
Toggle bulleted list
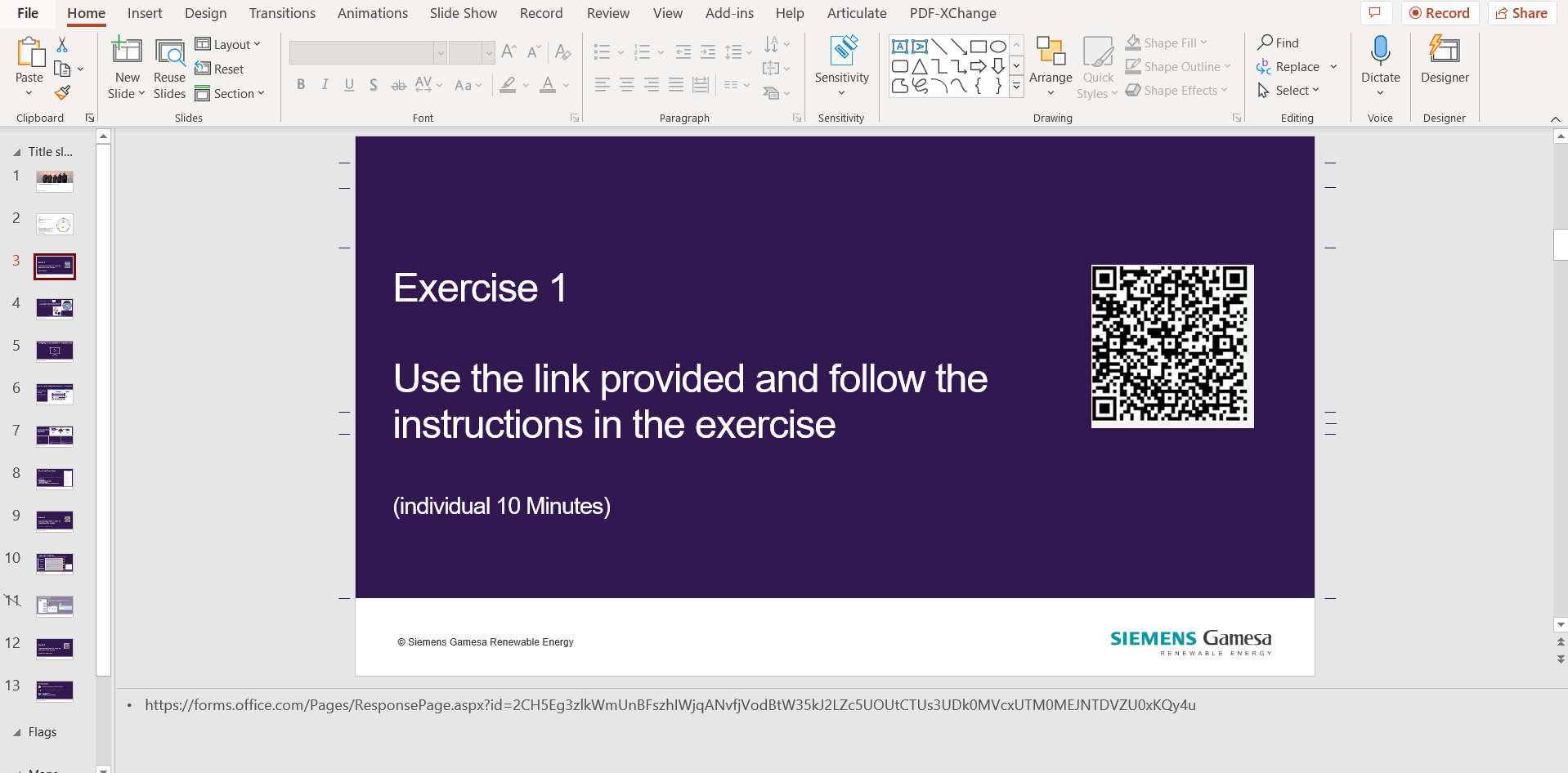(603, 52)
